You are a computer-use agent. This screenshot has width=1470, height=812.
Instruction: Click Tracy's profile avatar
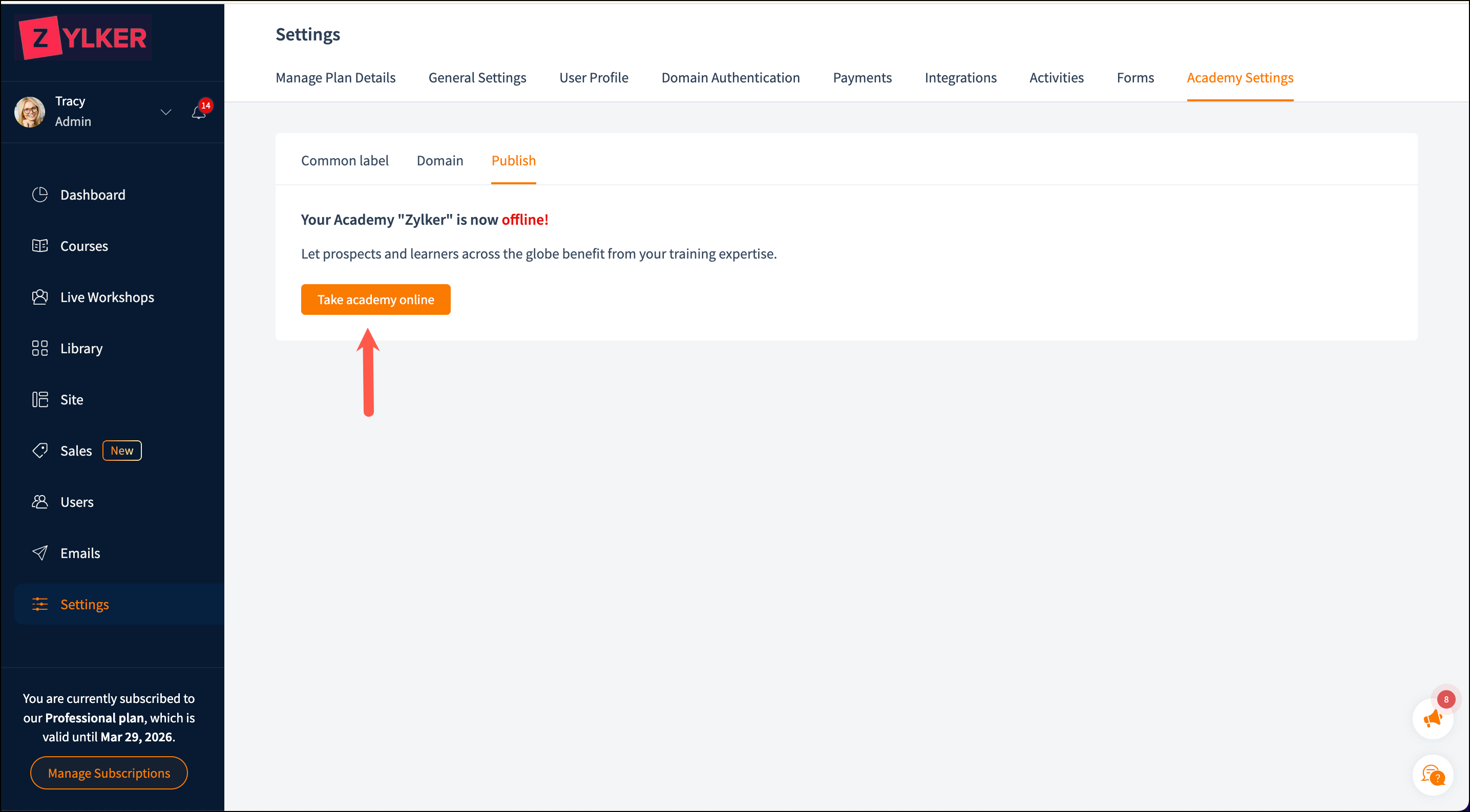30,112
